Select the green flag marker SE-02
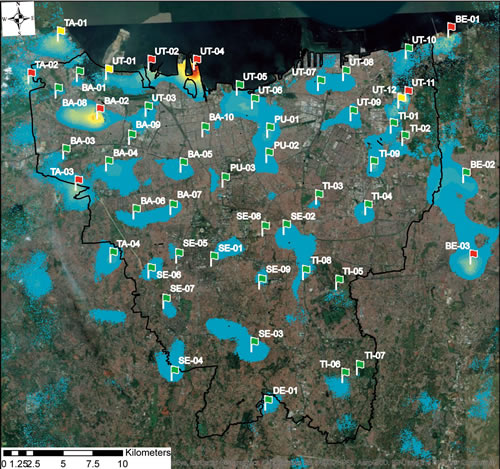 click(x=286, y=224)
